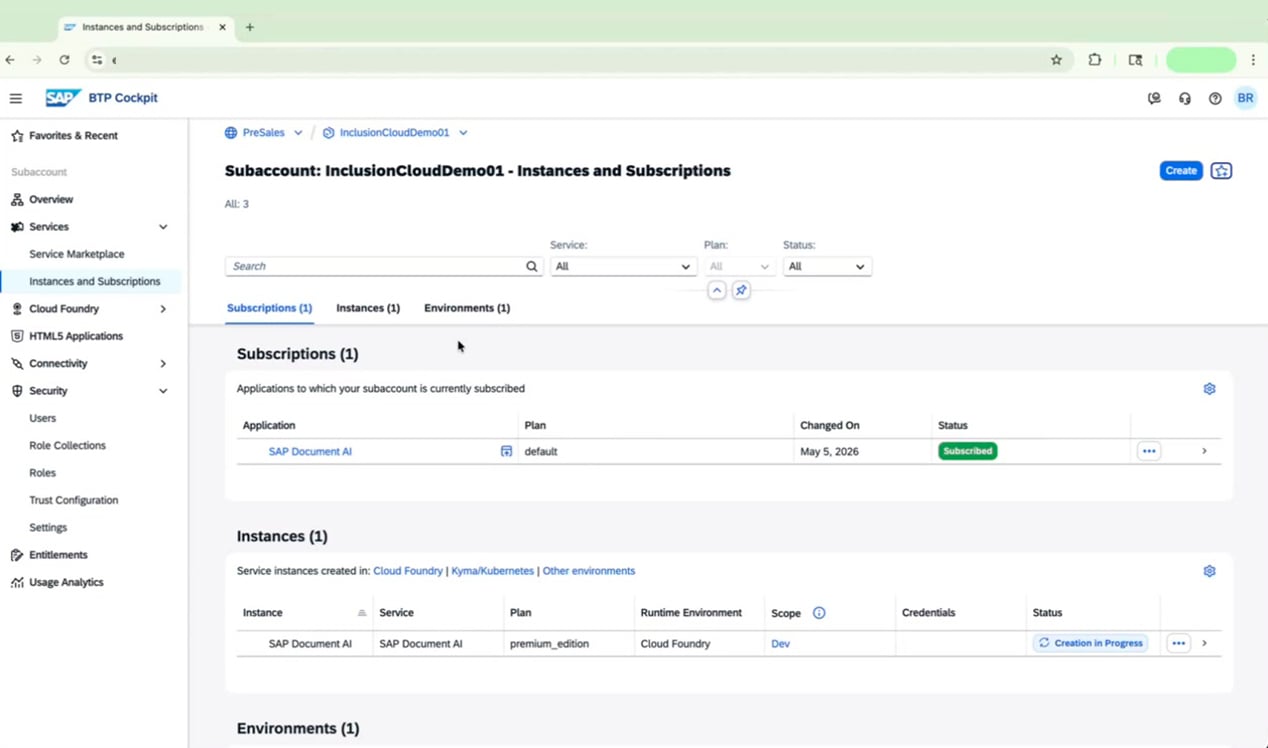Open actions menu for SAP Document AI instance
The width and height of the screenshot is (1268, 748).
pos(1178,643)
